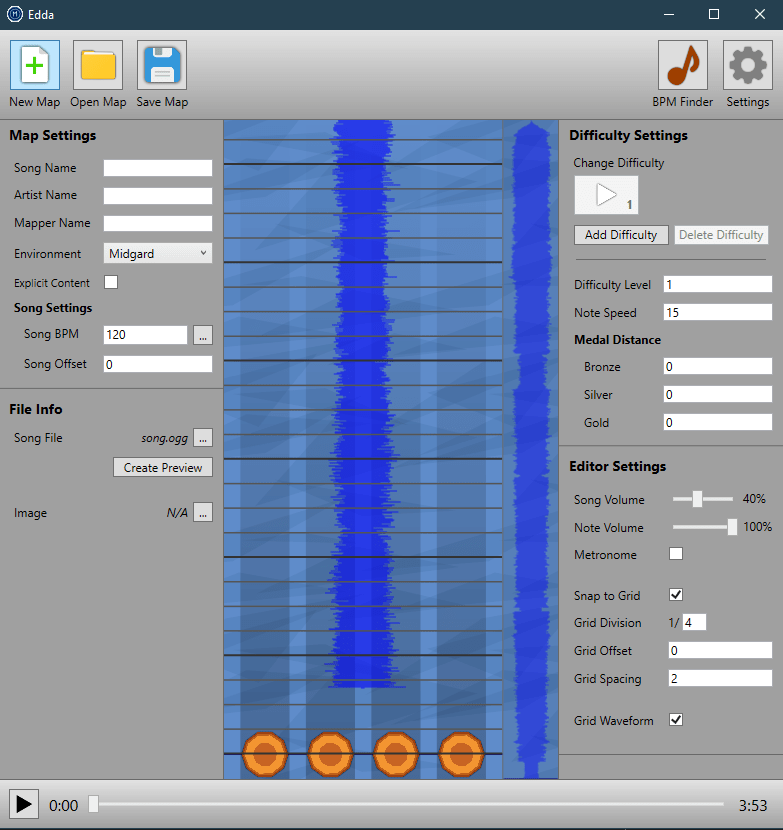Viewport: 783px width, 830px height.
Task: Click the "N/A" image value text
Action: (x=177, y=513)
